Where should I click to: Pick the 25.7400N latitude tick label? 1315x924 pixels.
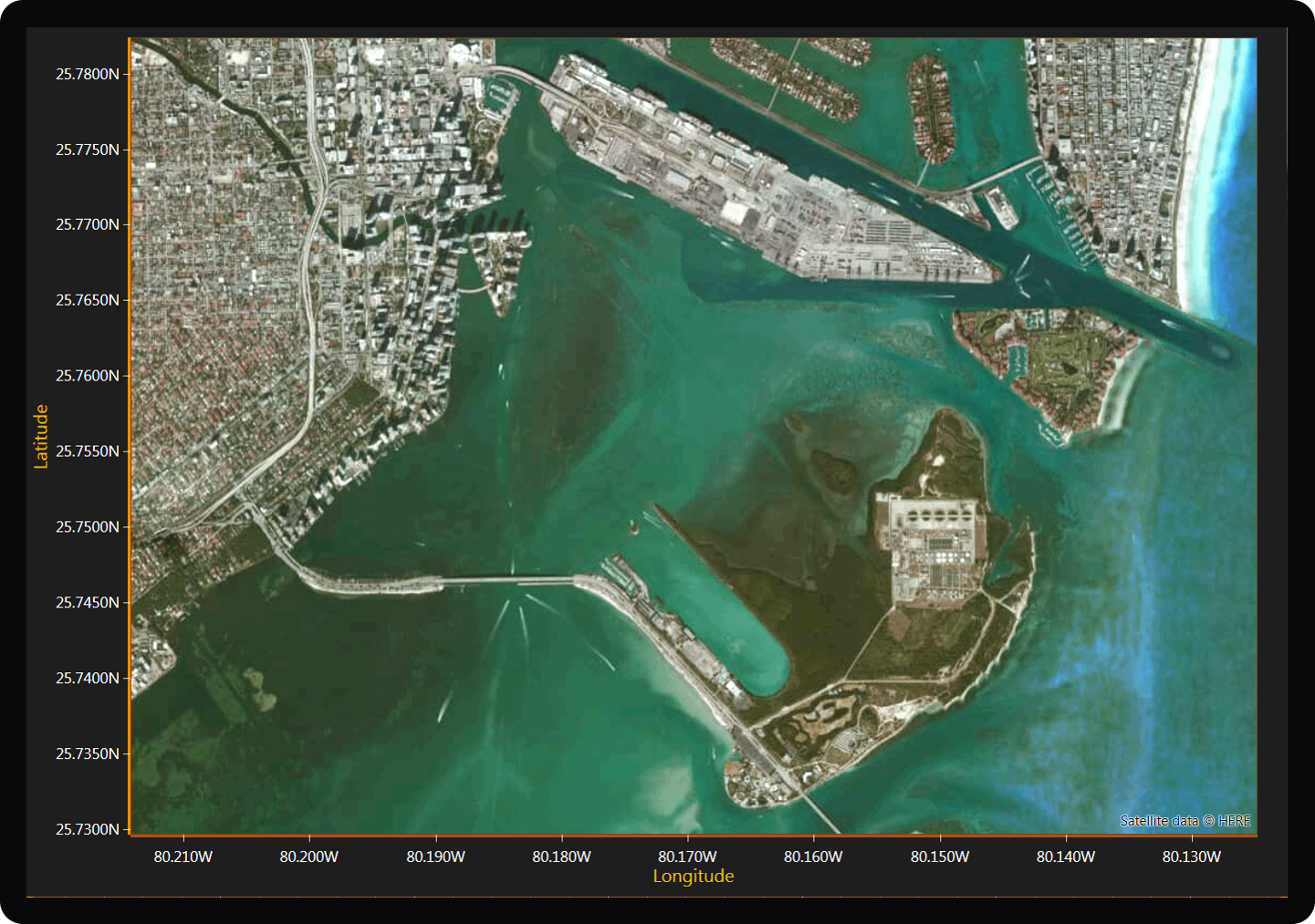[88, 679]
